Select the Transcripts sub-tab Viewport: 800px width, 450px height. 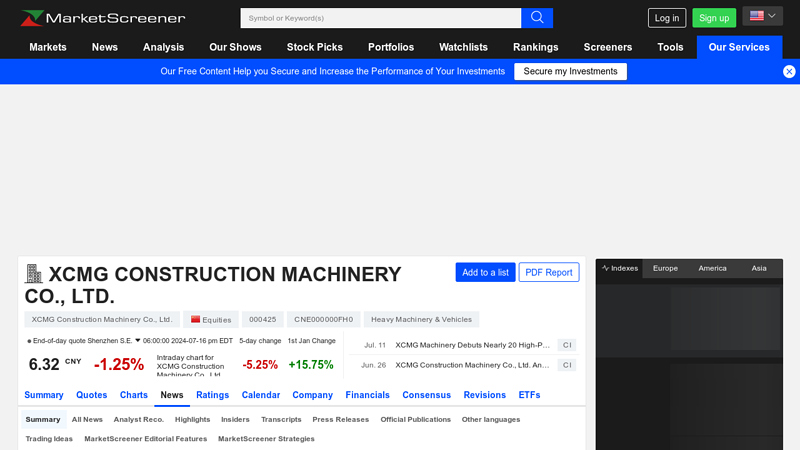tap(281, 419)
